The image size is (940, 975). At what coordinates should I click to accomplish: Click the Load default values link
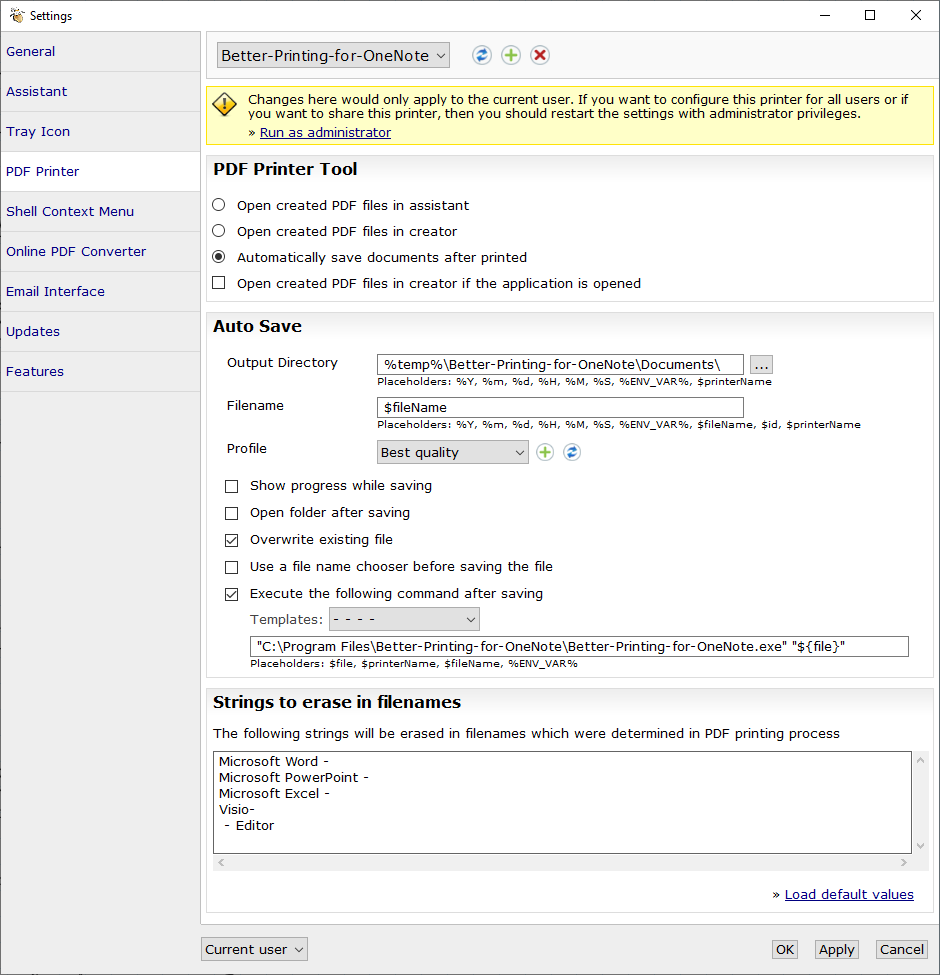click(848, 894)
